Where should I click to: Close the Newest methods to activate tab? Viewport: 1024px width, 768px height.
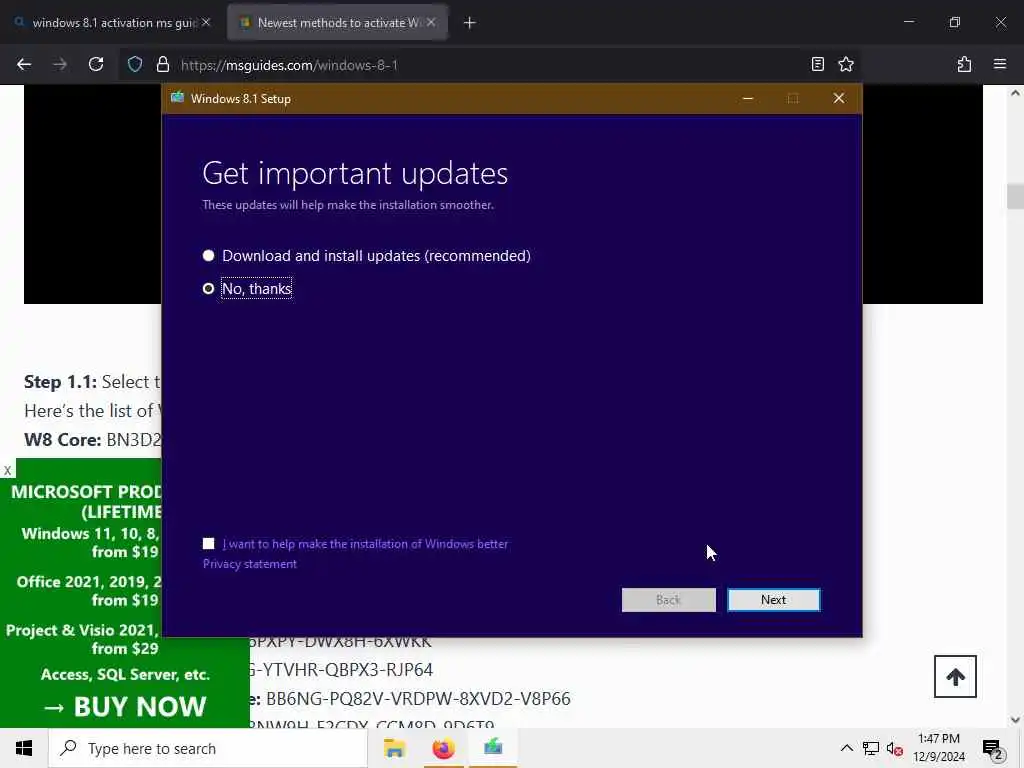click(431, 22)
